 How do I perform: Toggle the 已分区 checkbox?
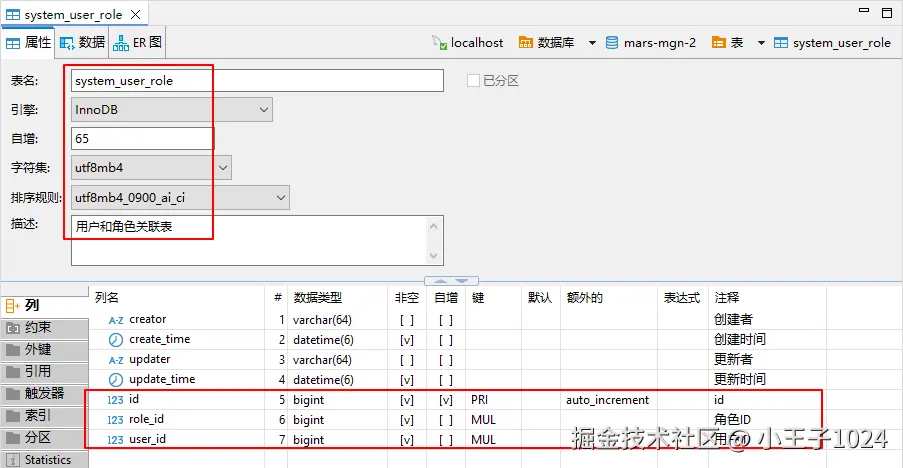click(473, 81)
